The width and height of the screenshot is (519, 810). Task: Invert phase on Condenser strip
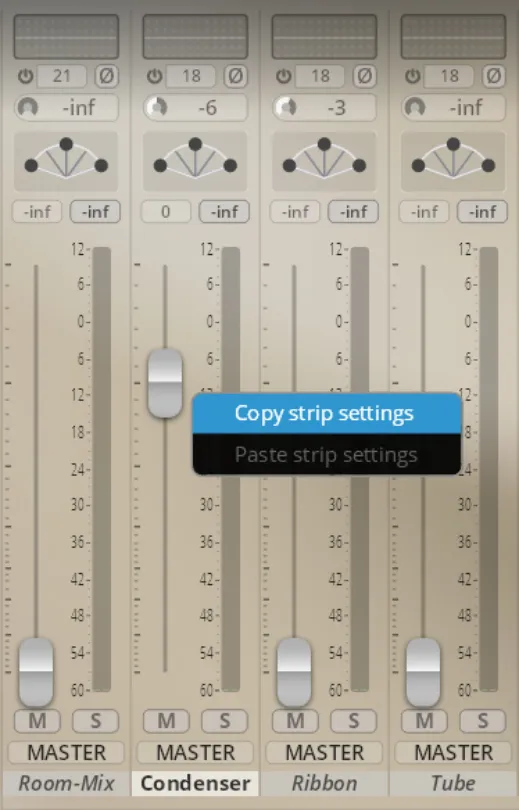235,76
